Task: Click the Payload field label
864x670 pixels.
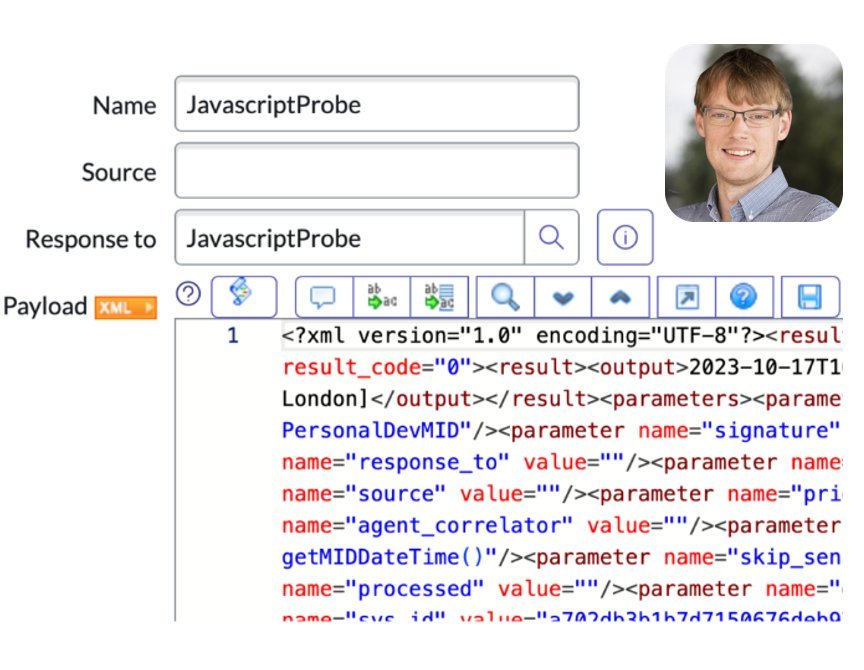Action: 46,307
